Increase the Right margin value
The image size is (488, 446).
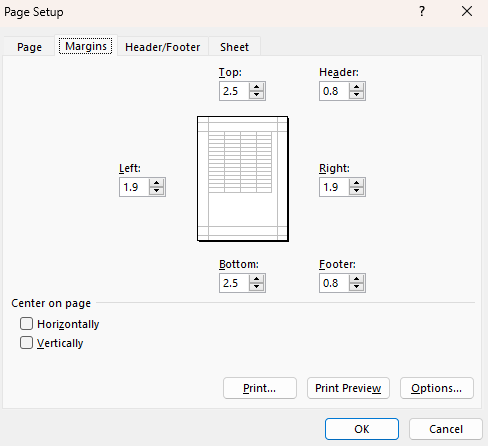[356, 183]
